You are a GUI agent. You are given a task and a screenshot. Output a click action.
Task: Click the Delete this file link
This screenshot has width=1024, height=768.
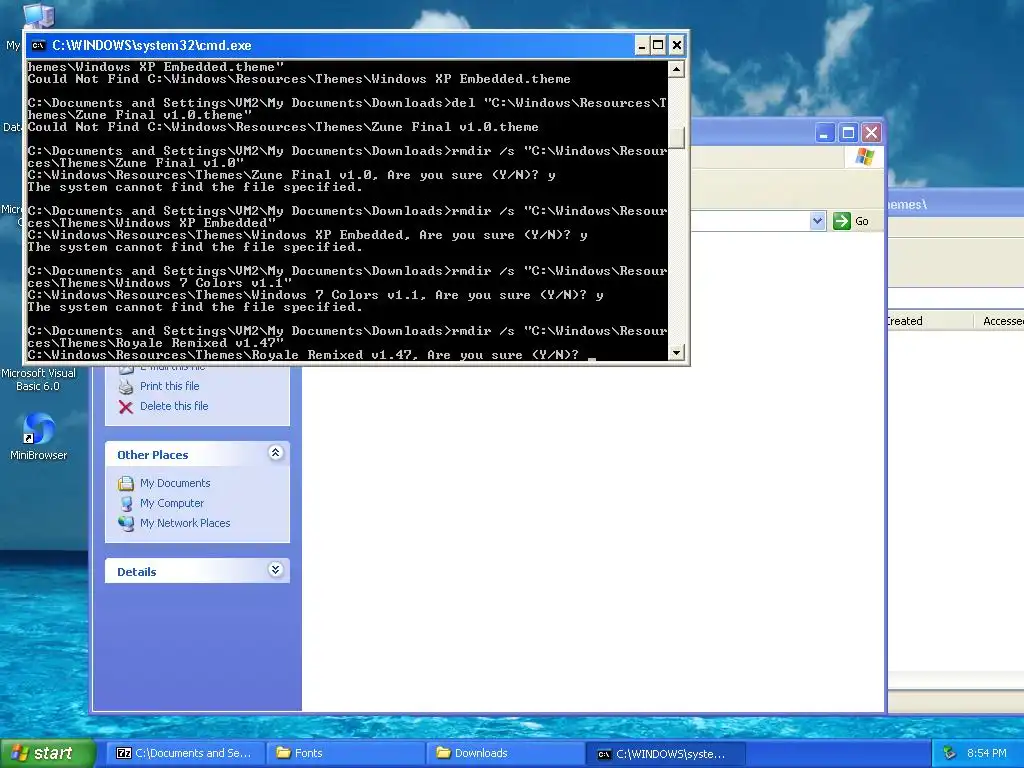174,406
